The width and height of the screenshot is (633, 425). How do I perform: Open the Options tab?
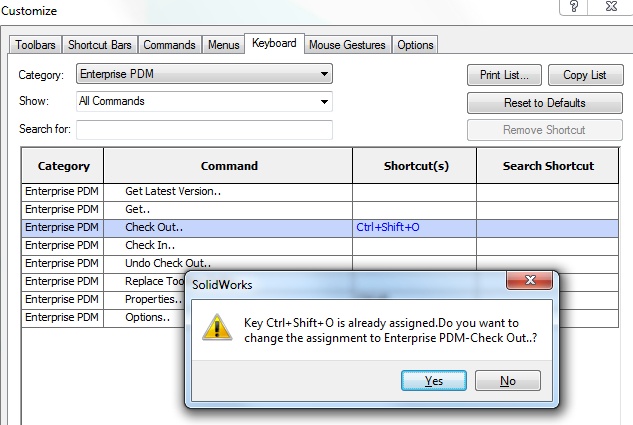[x=415, y=44]
